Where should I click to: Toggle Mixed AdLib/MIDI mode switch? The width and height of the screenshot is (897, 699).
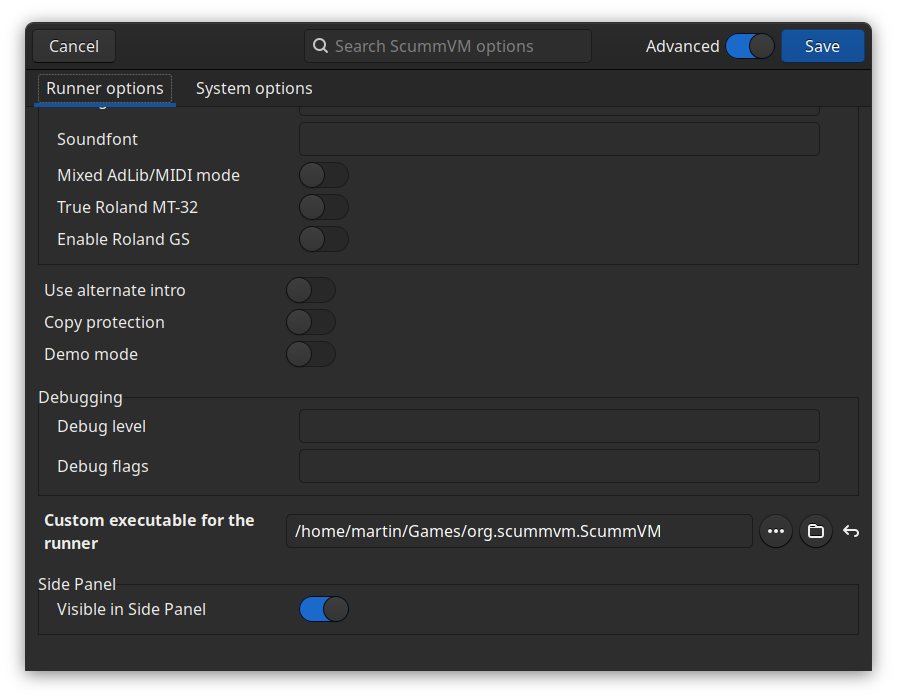coord(324,175)
